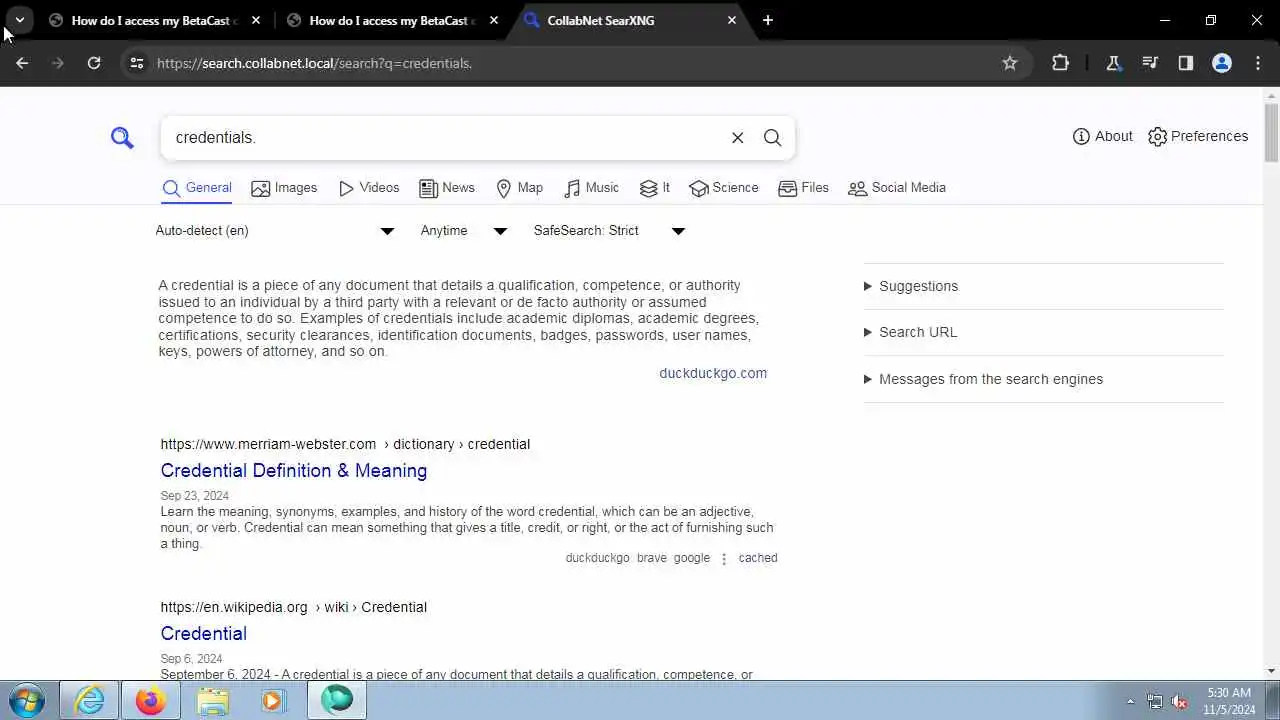
Task: Open search Preferences
Action: tap(1197, 136)
